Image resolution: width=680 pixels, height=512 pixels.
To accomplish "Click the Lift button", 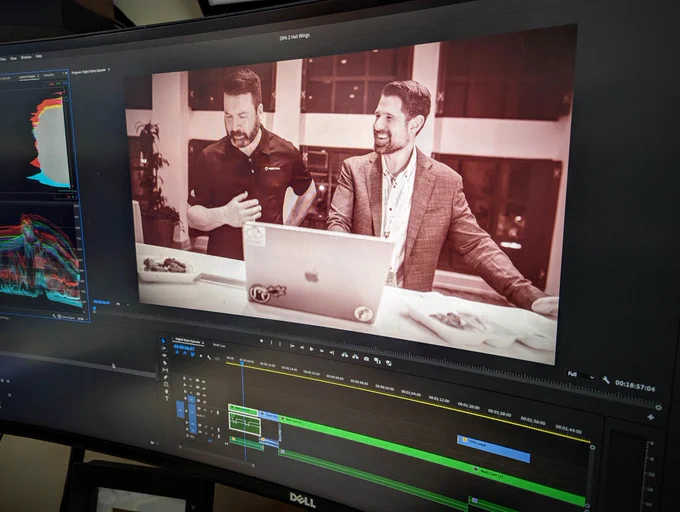I will click(345, 355).
